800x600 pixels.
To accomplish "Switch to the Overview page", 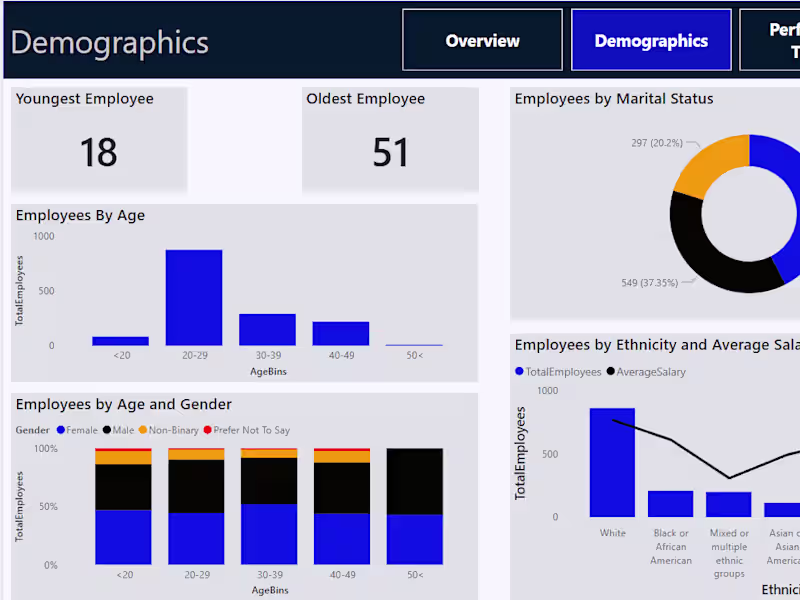I will pos(482,41).
